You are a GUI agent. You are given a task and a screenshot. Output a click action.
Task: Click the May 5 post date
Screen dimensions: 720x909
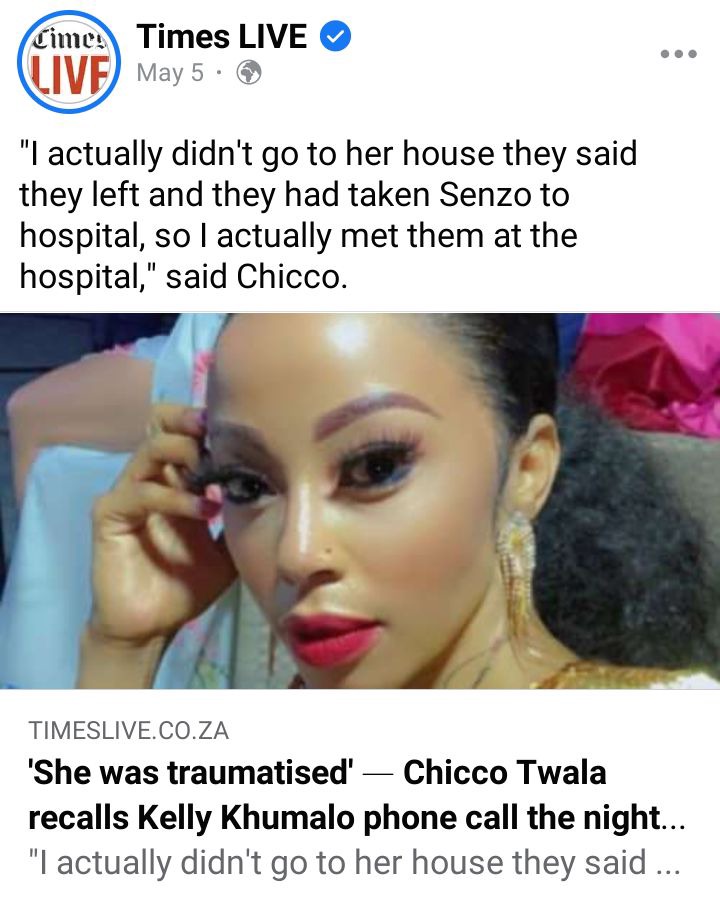tap(170, 73)
